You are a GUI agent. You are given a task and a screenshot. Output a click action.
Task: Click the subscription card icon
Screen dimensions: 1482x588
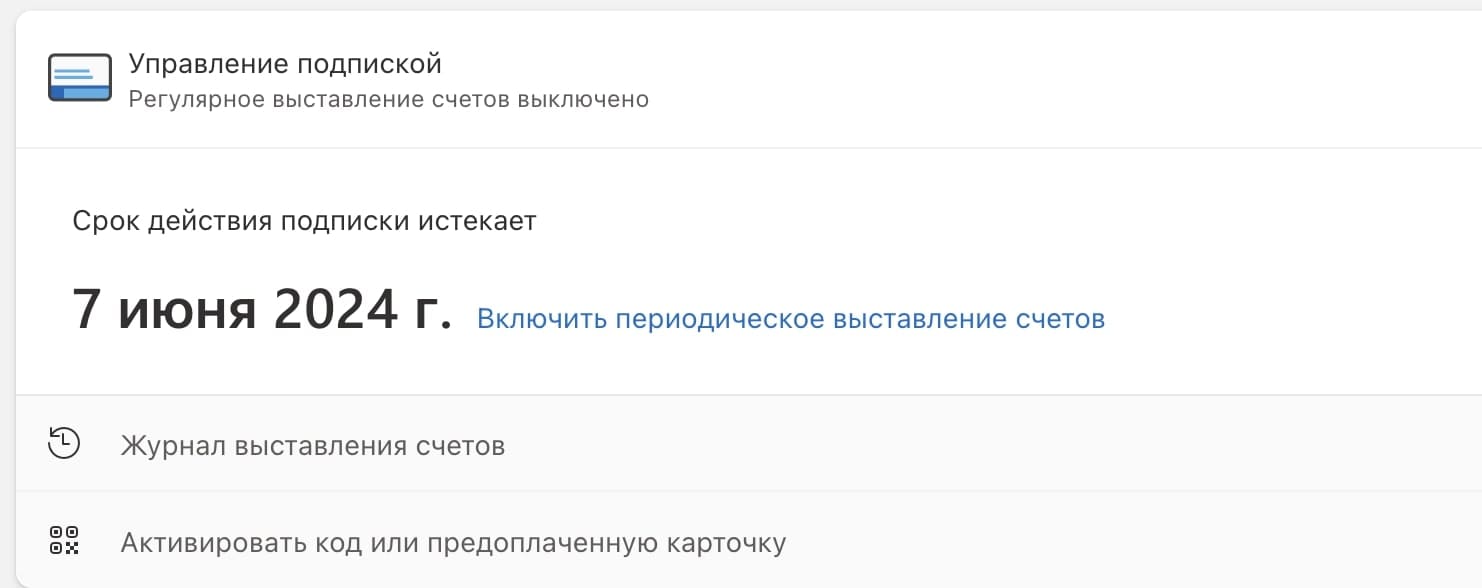(80, 78)
